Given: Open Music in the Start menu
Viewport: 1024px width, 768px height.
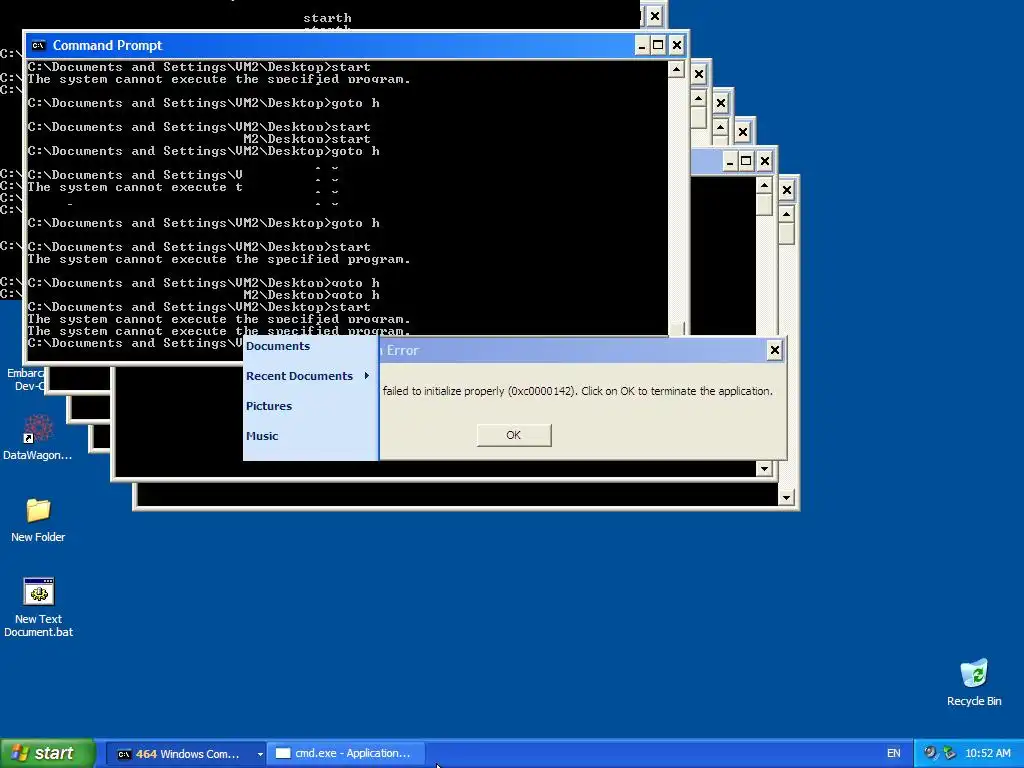Looking at the screenshot, I should click(x=262, y=436).
